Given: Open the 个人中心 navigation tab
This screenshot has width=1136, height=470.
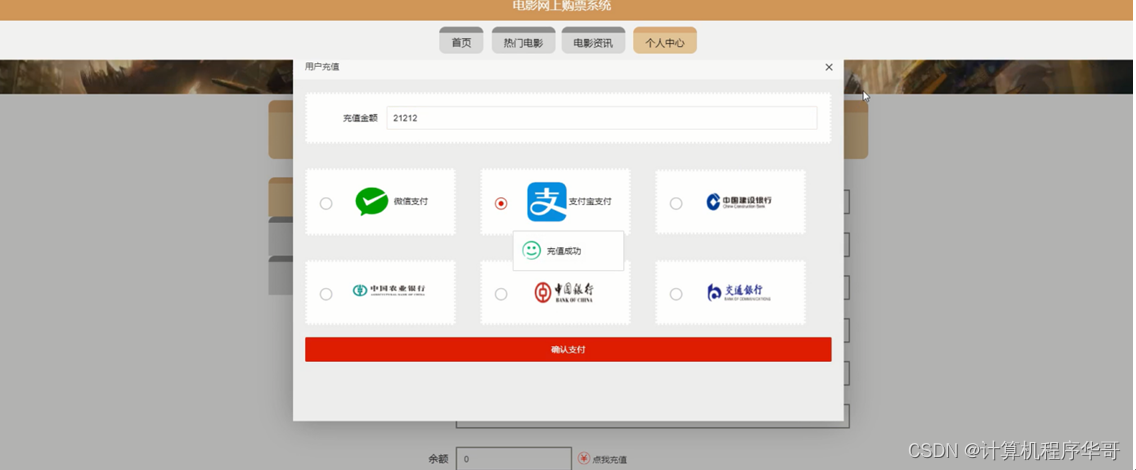Looking at the screenshot, I should 665,41.
